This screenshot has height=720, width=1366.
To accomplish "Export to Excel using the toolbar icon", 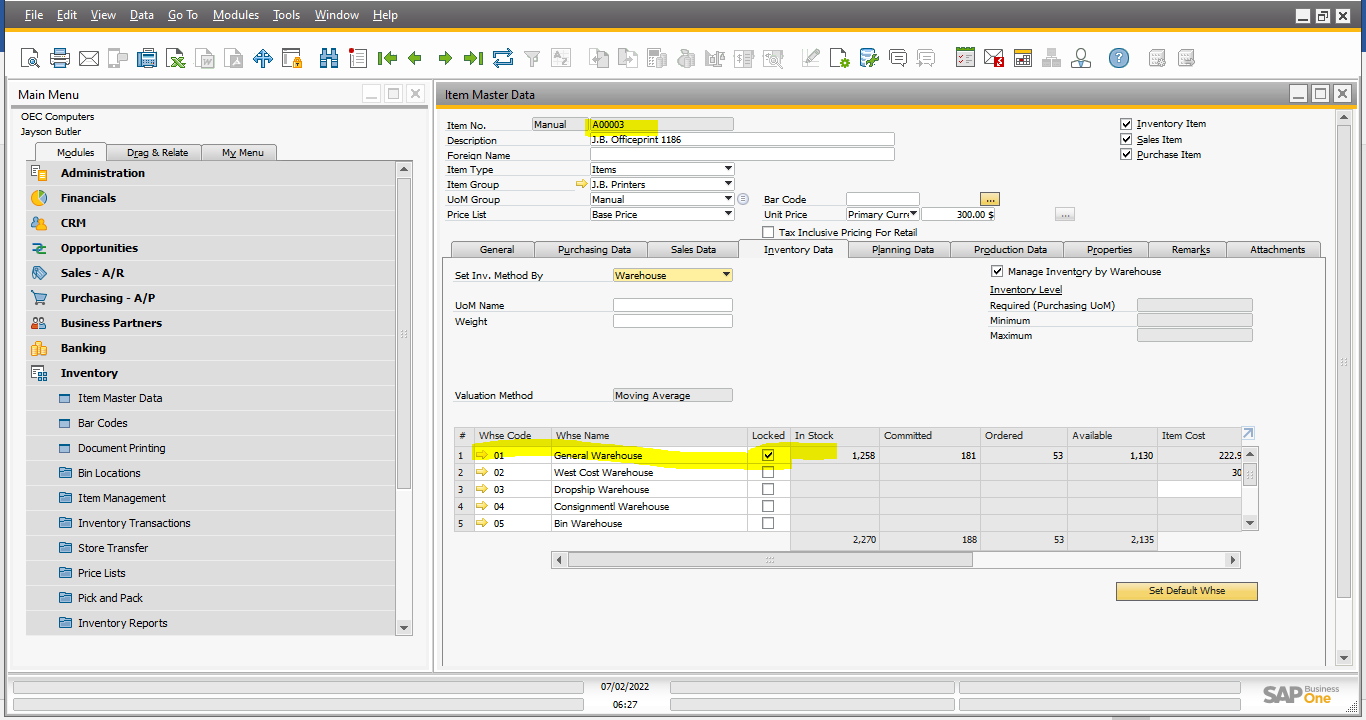I will 176,58.
